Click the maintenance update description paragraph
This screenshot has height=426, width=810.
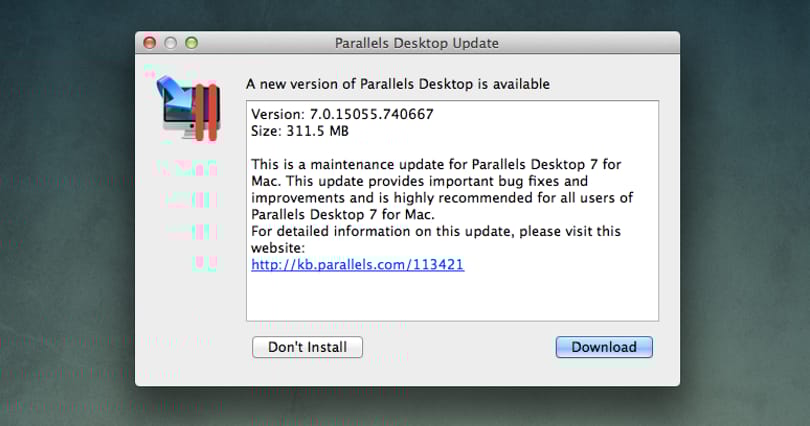tap(442, 190)
